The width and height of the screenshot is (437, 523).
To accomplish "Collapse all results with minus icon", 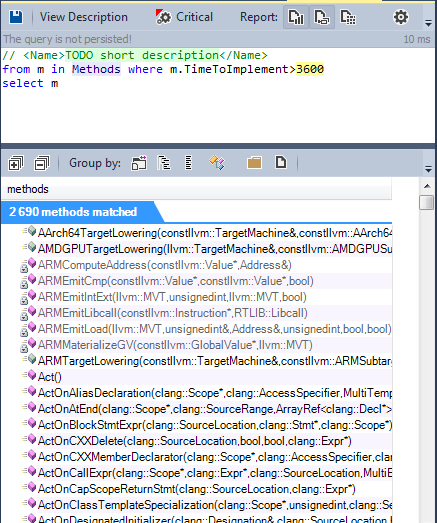I will coord(42,163).
